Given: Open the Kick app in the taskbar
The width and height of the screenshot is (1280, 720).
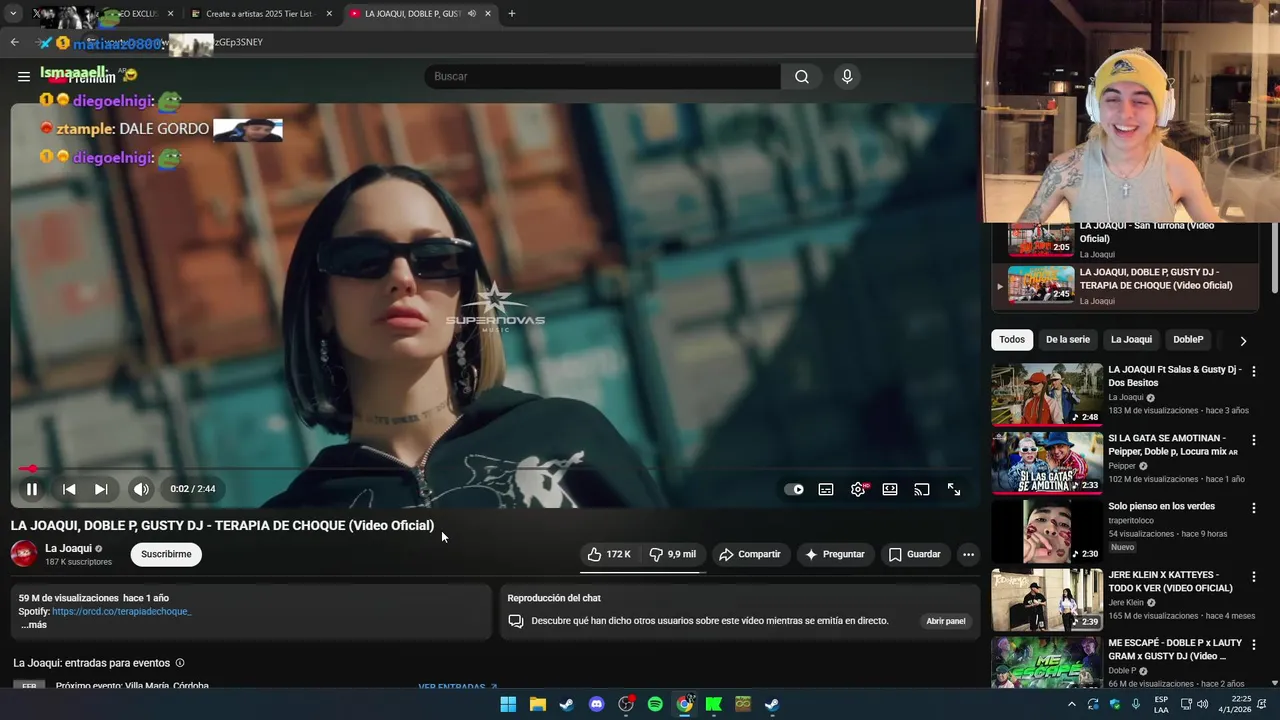Looking at the screenshot, I should click(x=714, y=704).
